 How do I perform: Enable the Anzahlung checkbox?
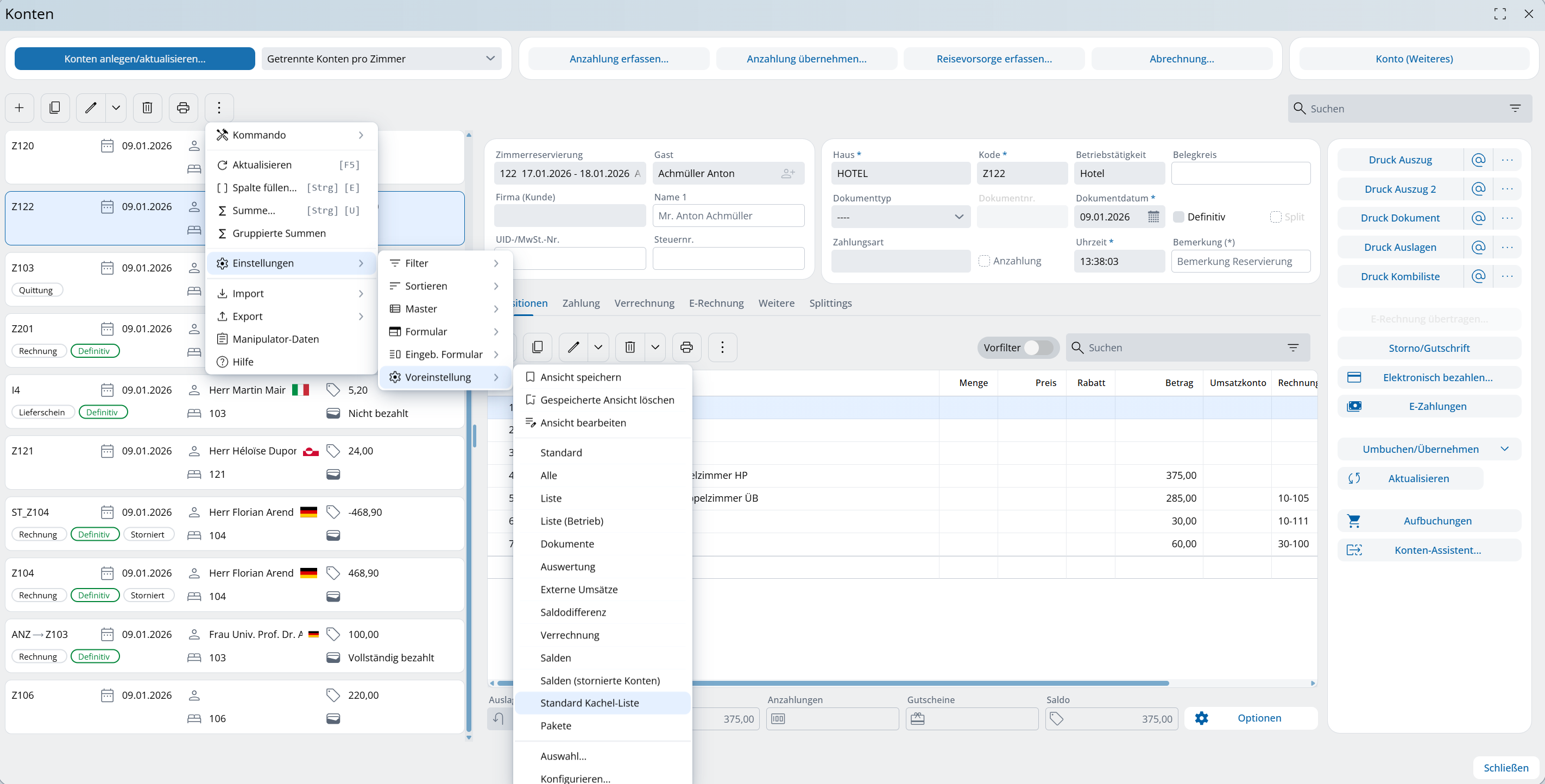983,261
